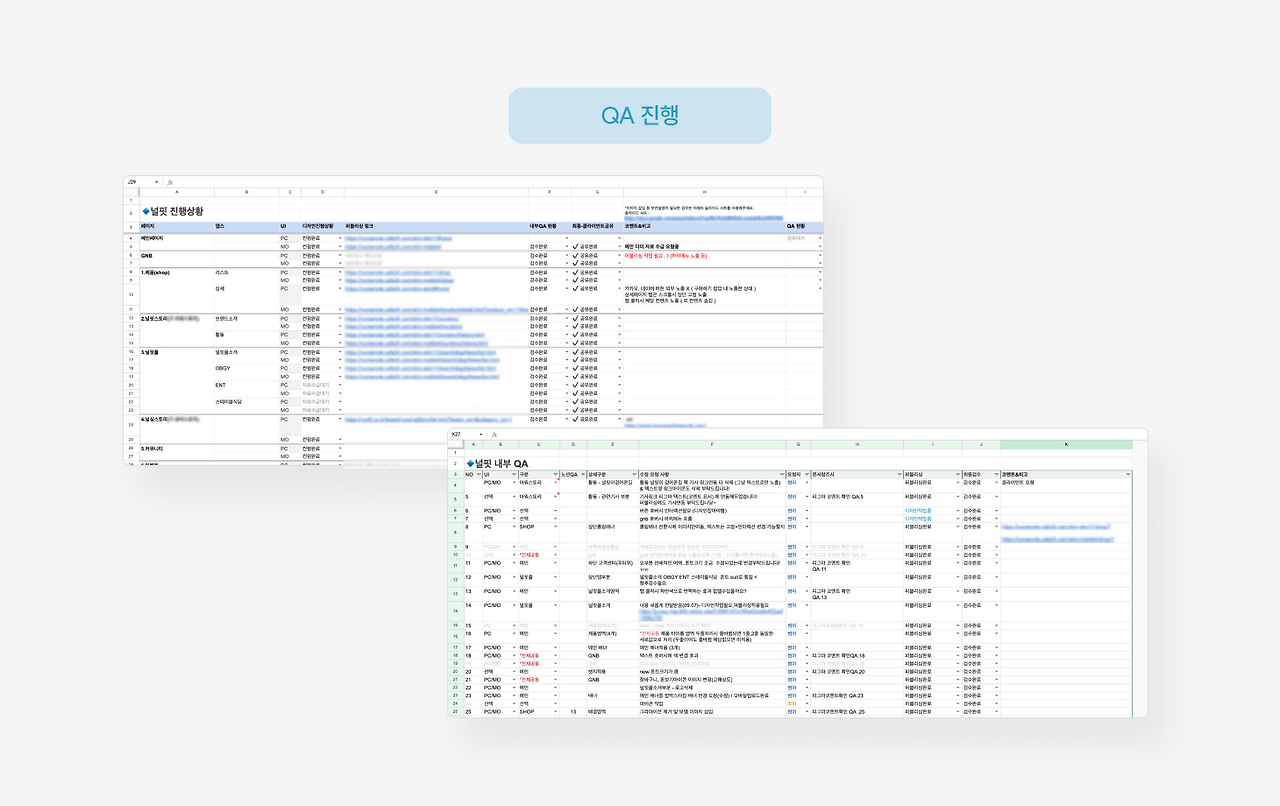Click the QA 진행 heading pill

(x=640, y=115)
